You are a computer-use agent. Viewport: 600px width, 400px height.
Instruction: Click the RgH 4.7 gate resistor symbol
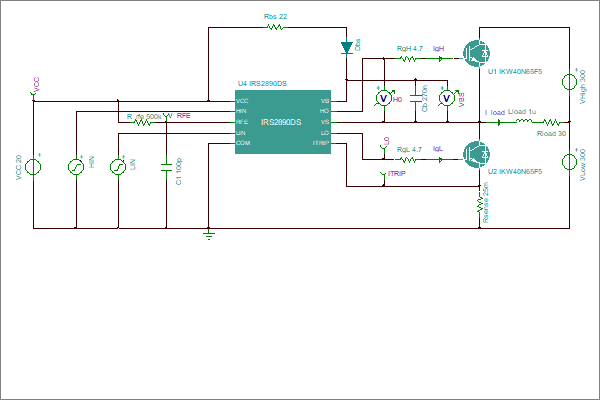pyautogui.click(x=408, y=59)
